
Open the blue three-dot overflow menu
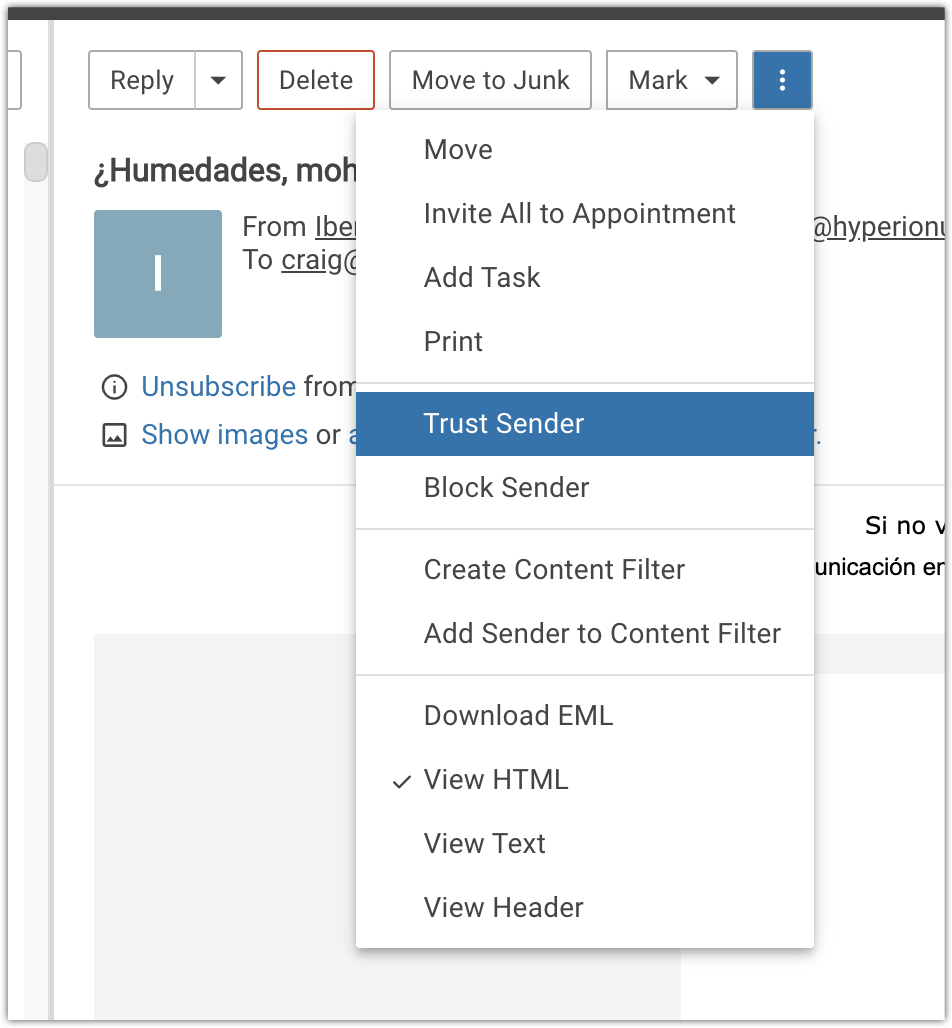point(782,80)
